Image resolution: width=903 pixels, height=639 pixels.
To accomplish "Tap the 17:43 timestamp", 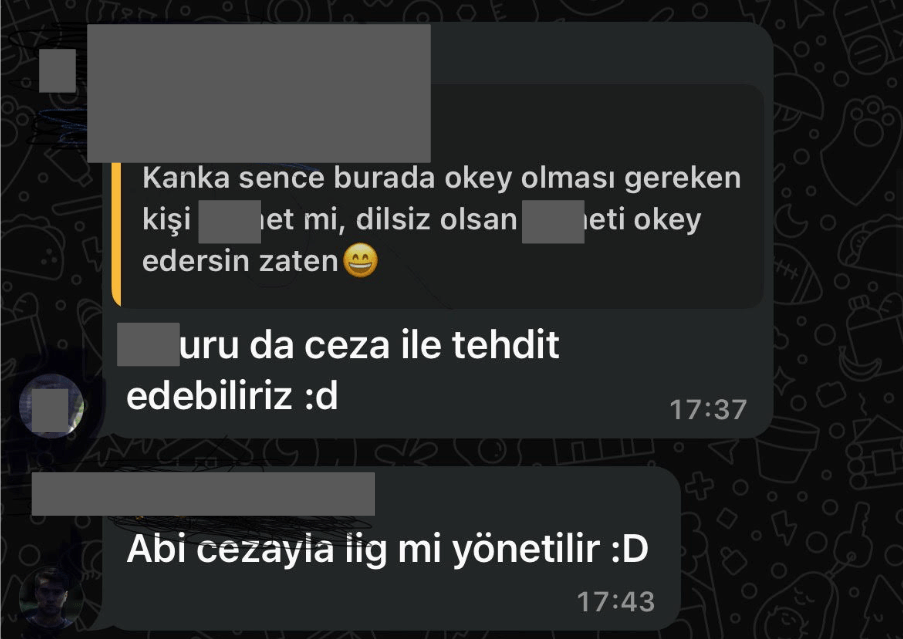I will pyautogui.click(x=616, y=602).
